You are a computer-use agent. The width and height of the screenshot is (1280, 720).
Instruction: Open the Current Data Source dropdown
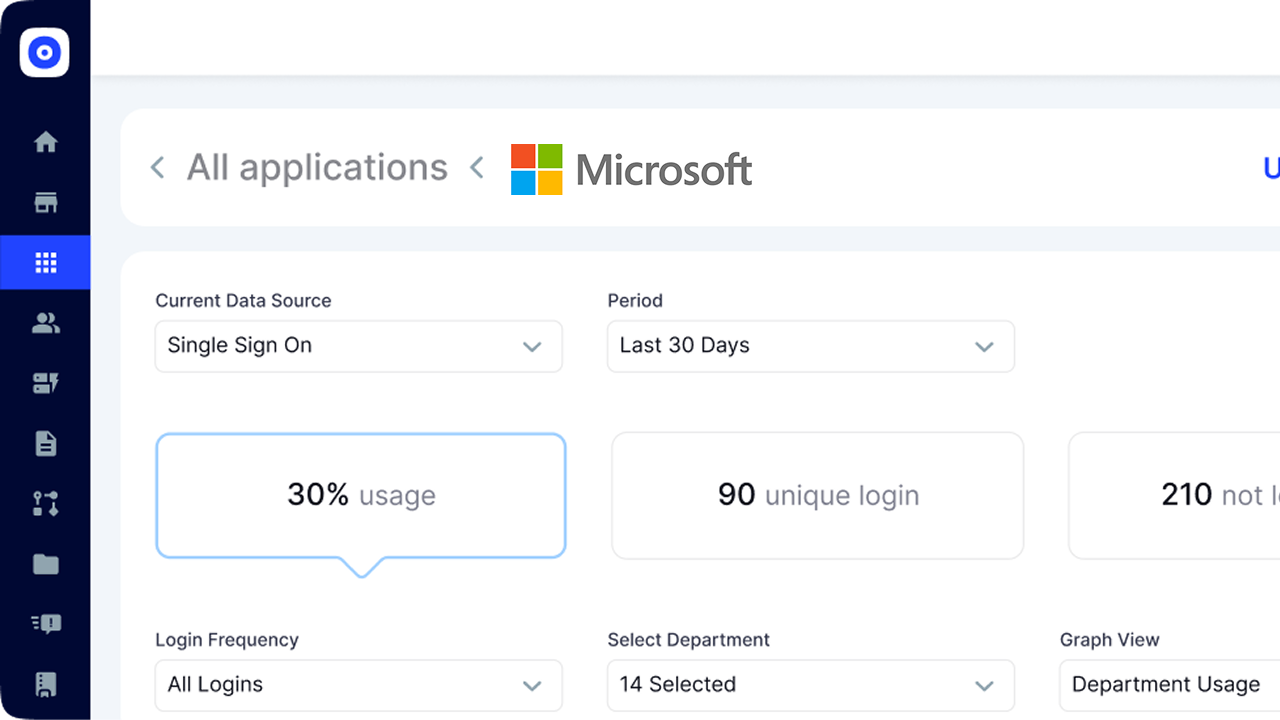tap(358, 346)
